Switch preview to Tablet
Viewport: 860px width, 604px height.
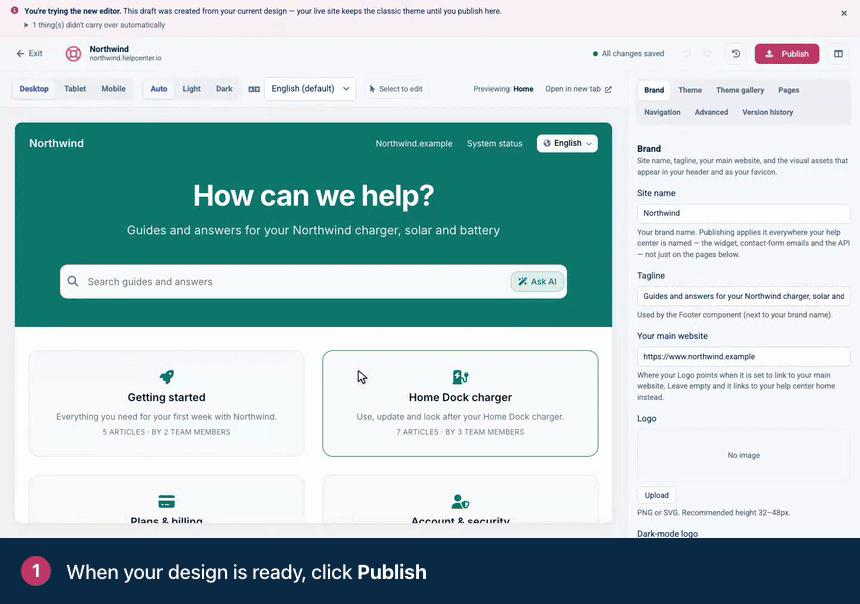tap(75, 89)
